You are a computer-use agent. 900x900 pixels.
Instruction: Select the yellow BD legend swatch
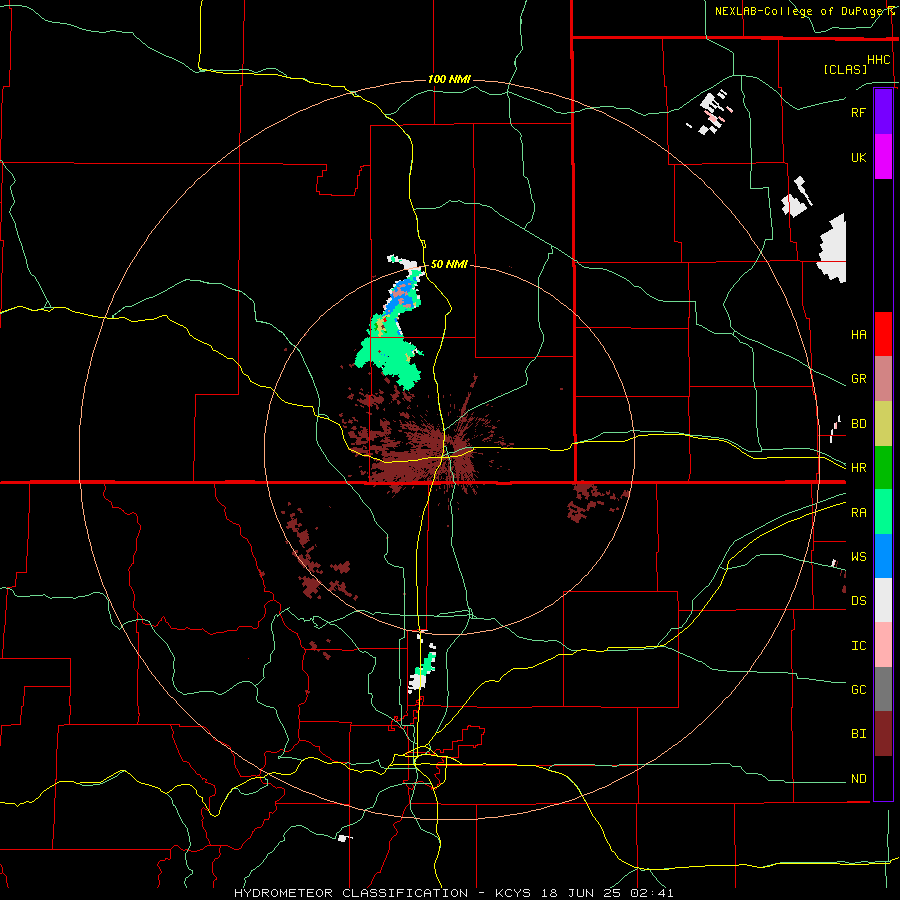883,424
